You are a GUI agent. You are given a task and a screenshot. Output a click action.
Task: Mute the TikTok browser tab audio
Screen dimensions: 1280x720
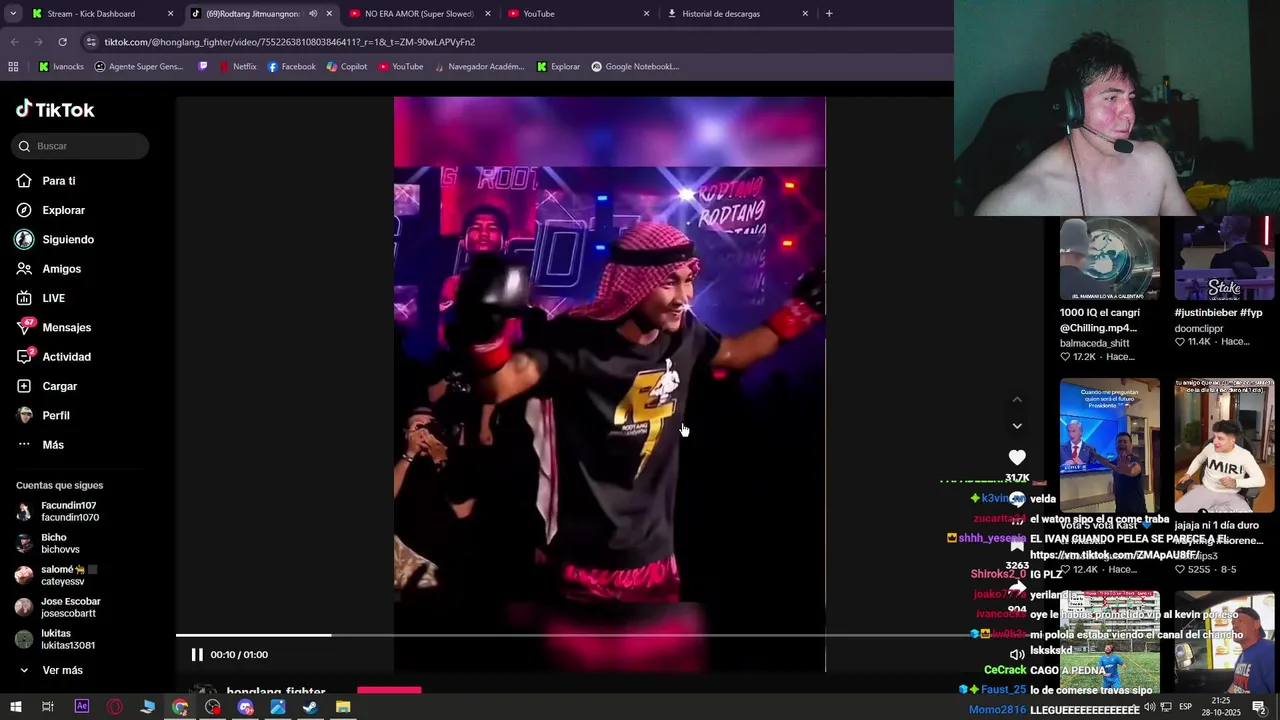pos(313,14)
